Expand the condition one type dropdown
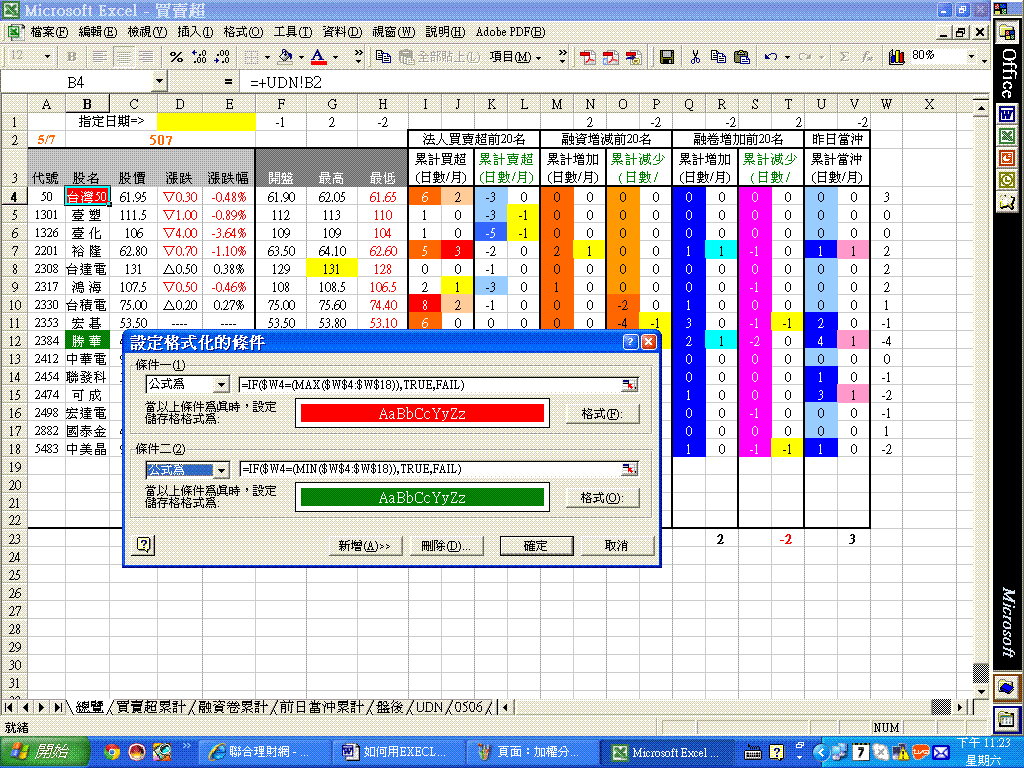The width and height of the screenshot is (1024, 768). [221, 385]
